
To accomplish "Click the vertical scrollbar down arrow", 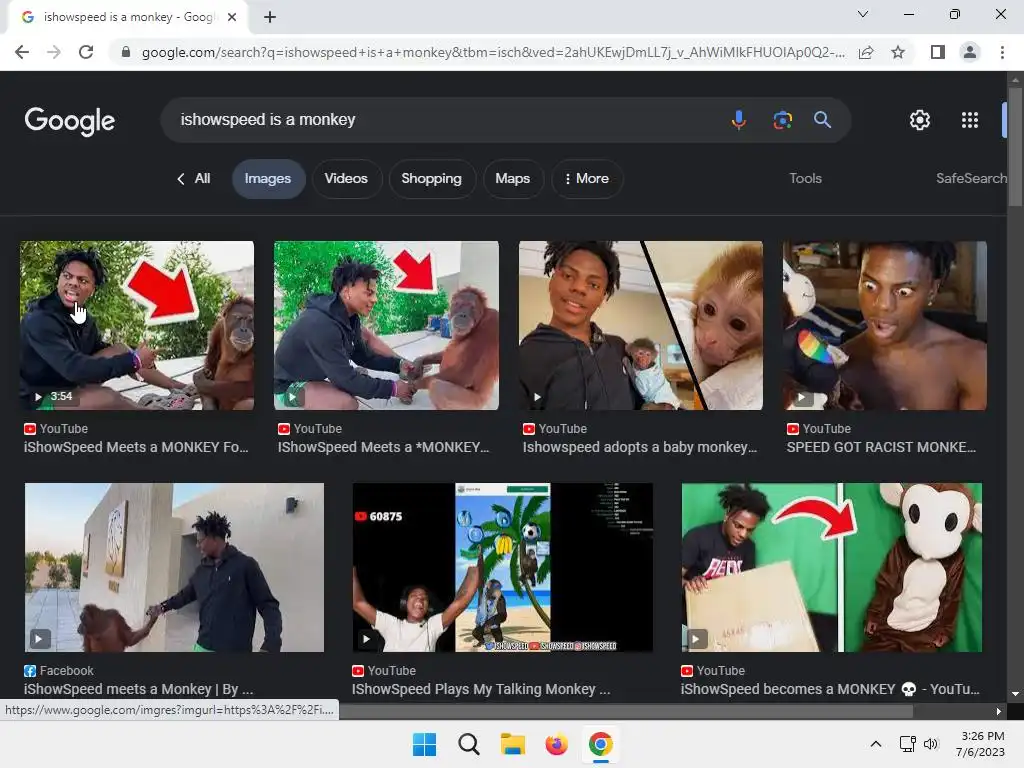I will coord(1015,694).
